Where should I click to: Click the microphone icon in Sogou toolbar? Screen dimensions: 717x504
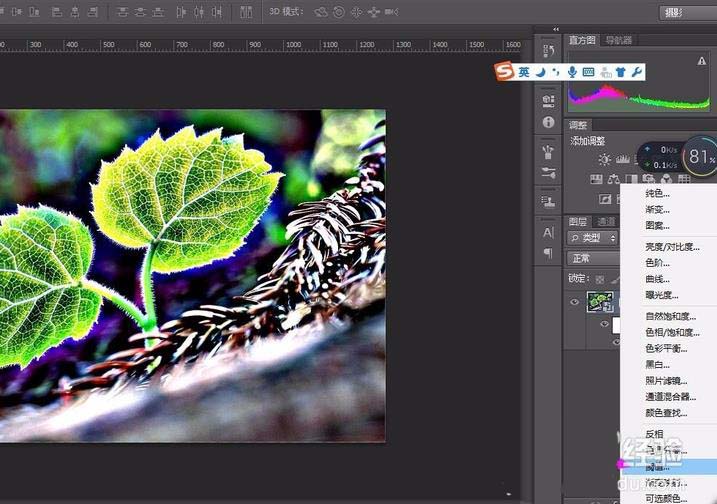pos(572,72)
